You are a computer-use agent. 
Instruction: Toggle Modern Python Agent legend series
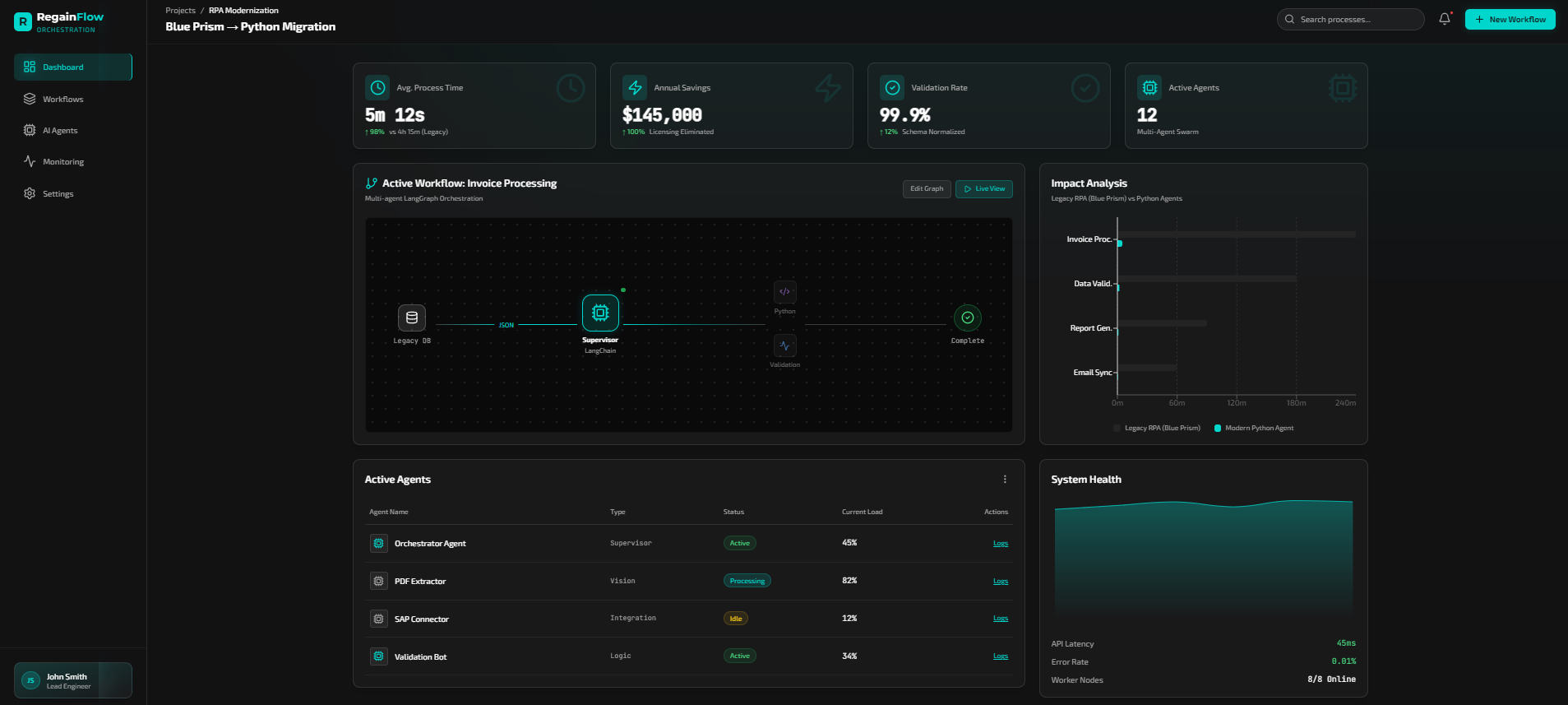(1254, 429)
